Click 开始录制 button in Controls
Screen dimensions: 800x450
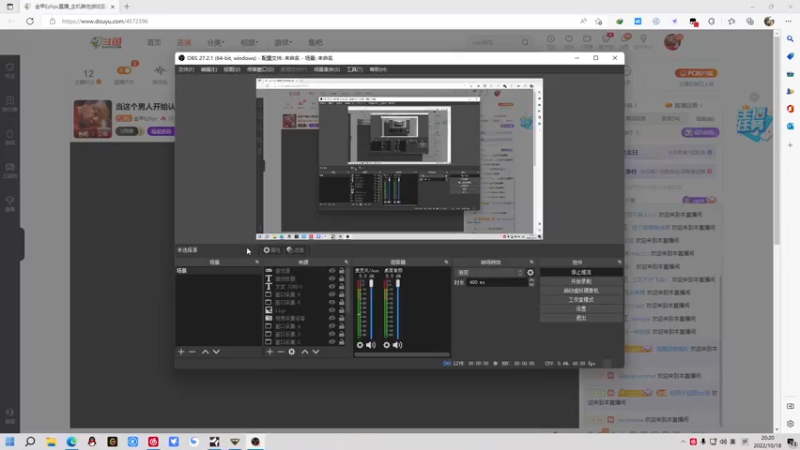coord(581,282)
